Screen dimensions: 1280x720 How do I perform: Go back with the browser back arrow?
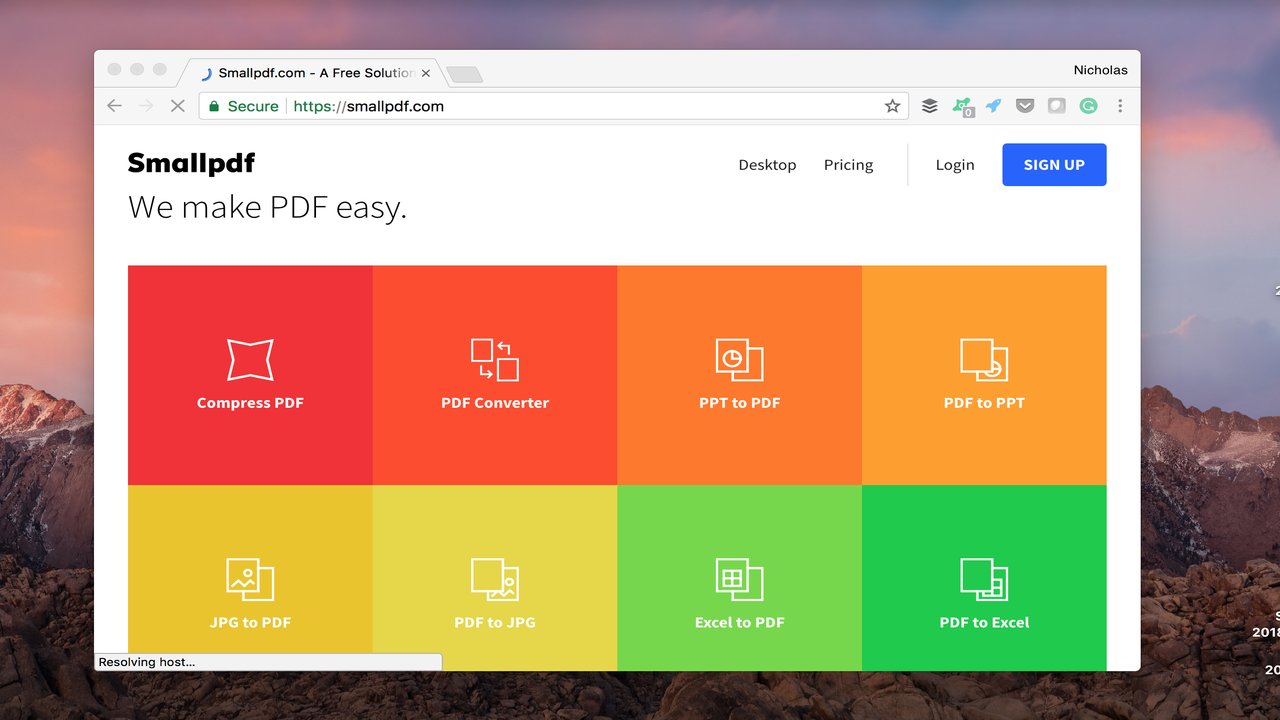(114, 106)
